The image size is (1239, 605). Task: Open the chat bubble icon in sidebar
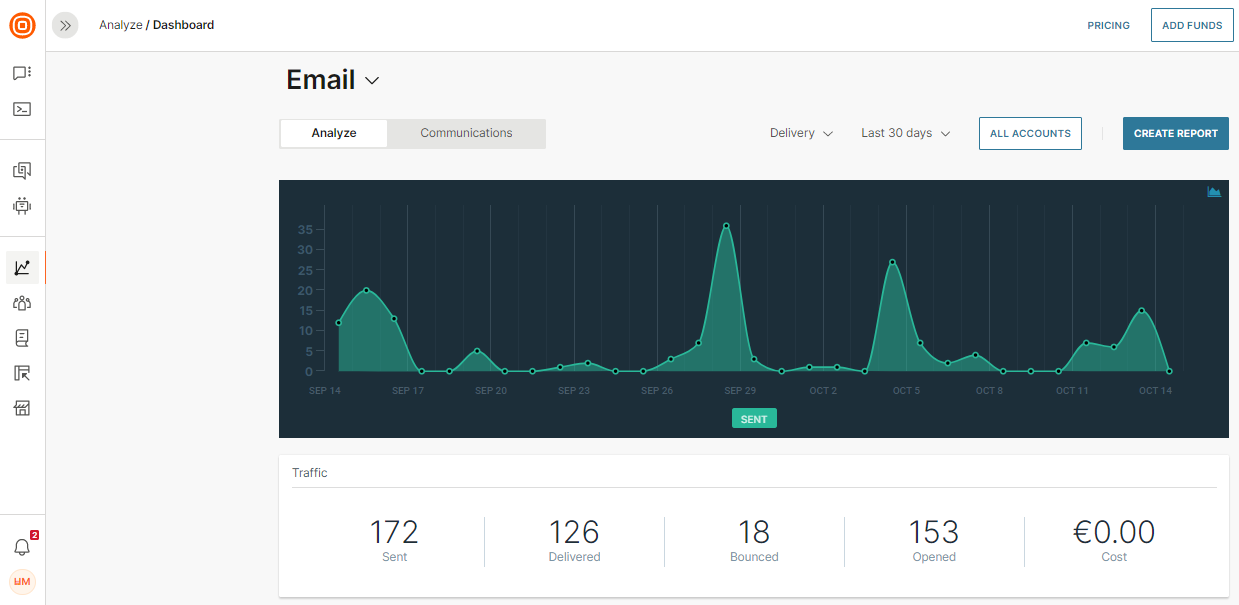[x=22, y=73]
